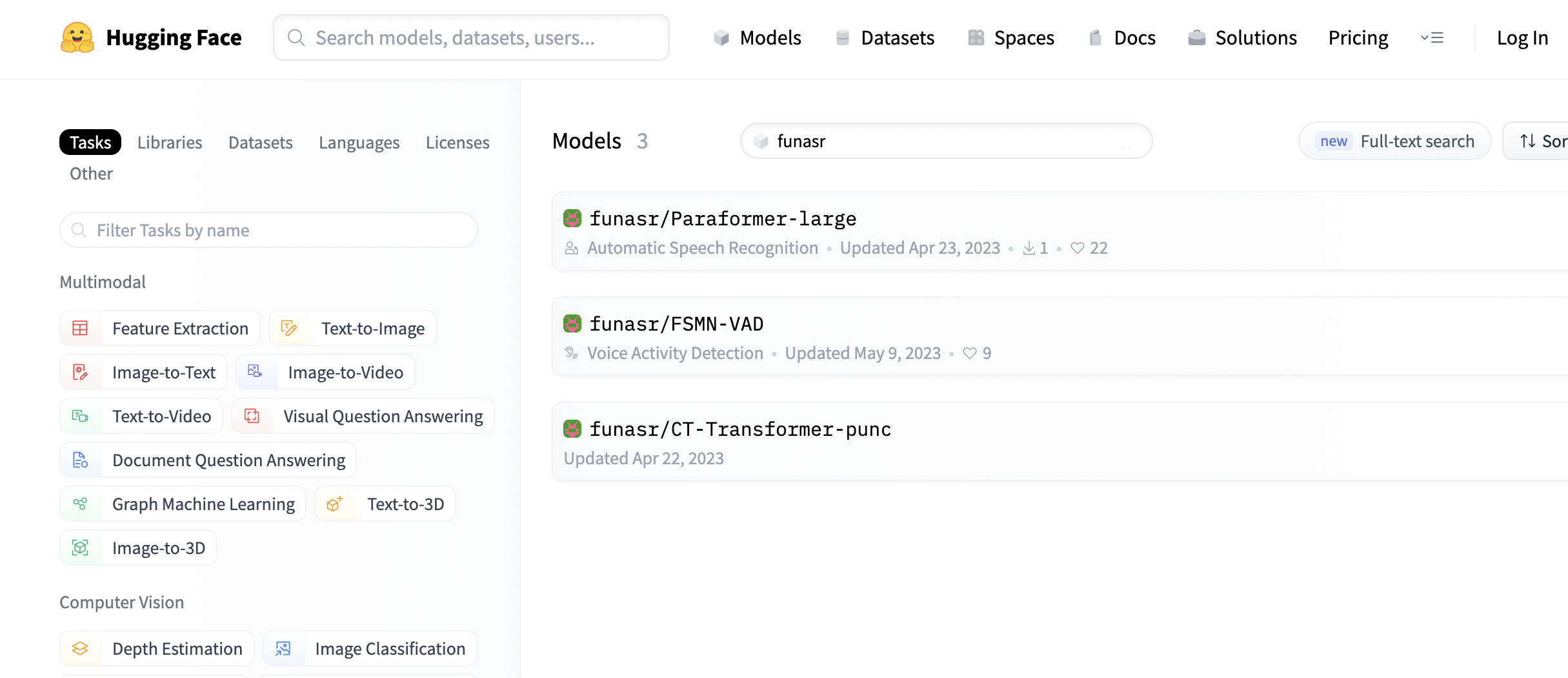
Task: Click the magnifier icon in top search bar
Action: (x=296, y=37)
